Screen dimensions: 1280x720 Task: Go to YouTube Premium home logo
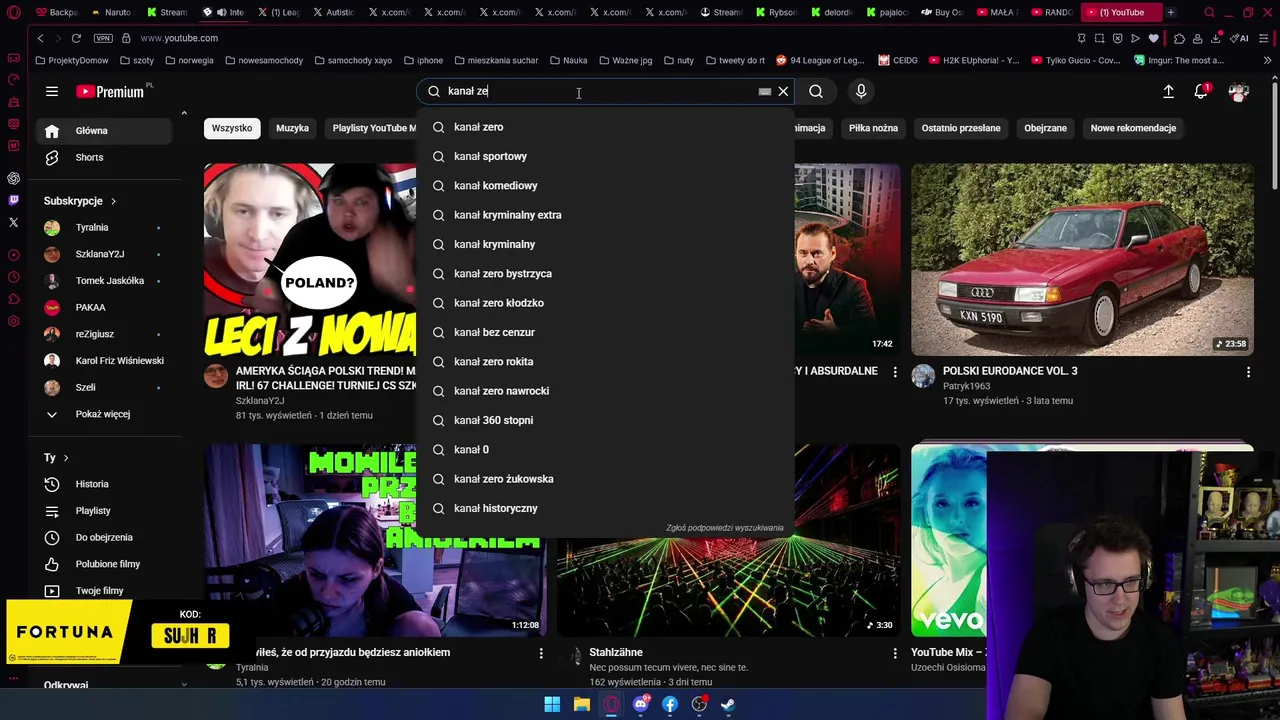click(x=110, y=91)
